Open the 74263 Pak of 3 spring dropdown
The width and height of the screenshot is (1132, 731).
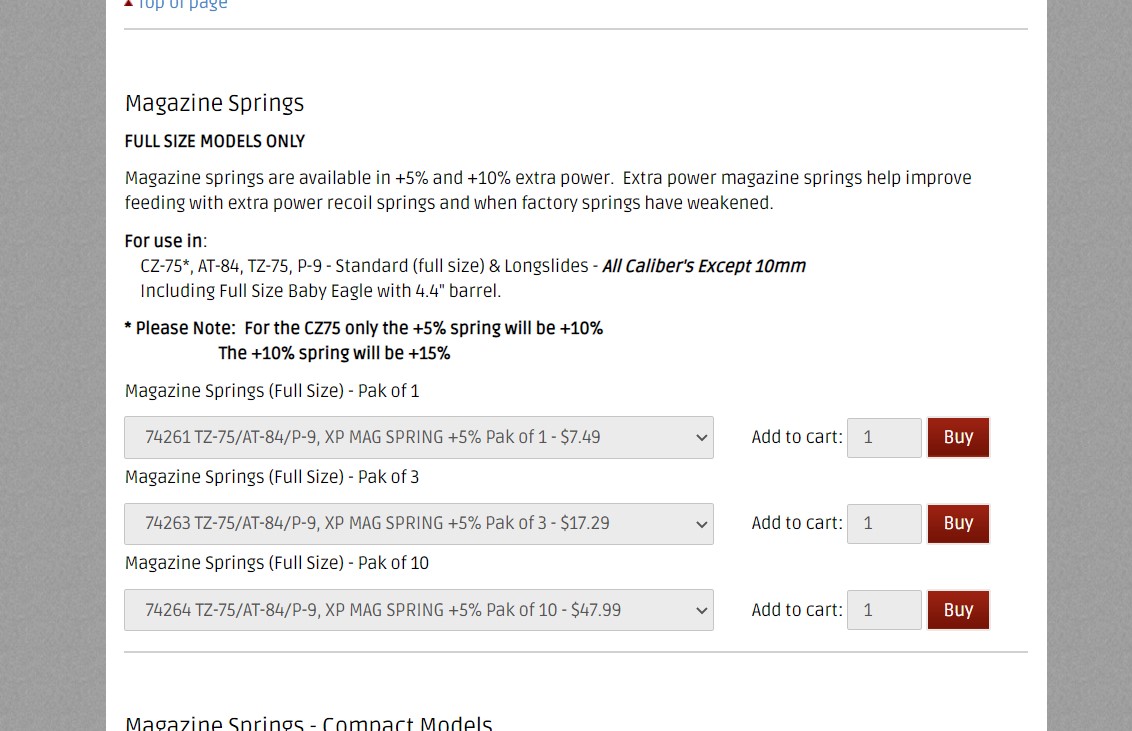419,524
